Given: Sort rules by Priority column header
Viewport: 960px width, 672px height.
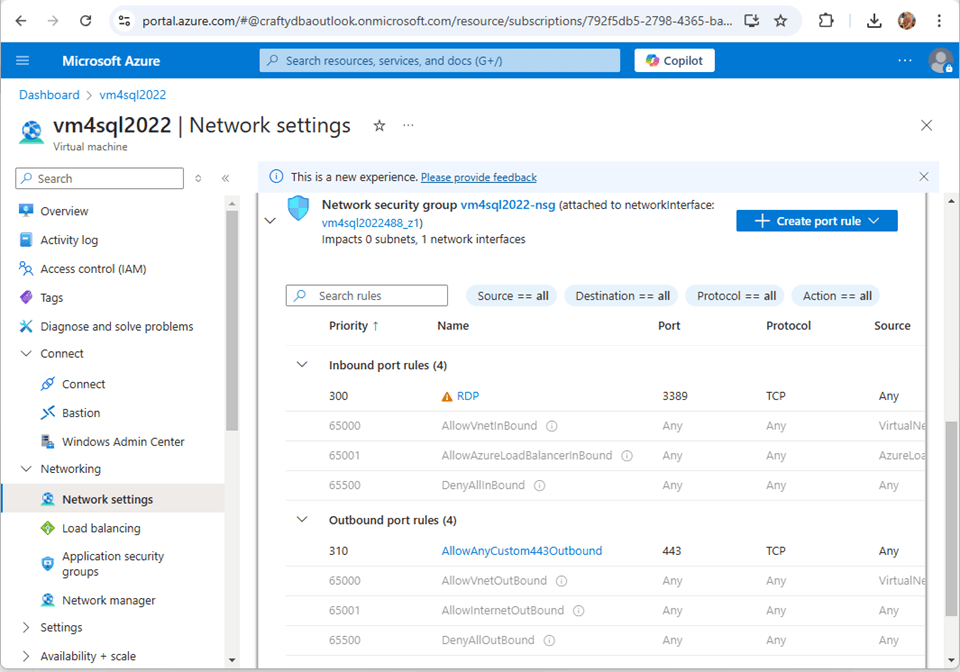Looking at the screenshot, I should click(354, 326).
